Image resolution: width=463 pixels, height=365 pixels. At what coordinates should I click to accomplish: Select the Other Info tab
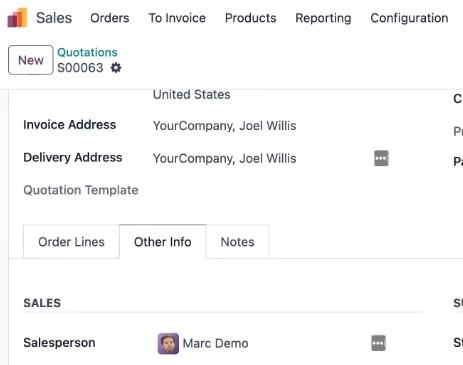163,242
